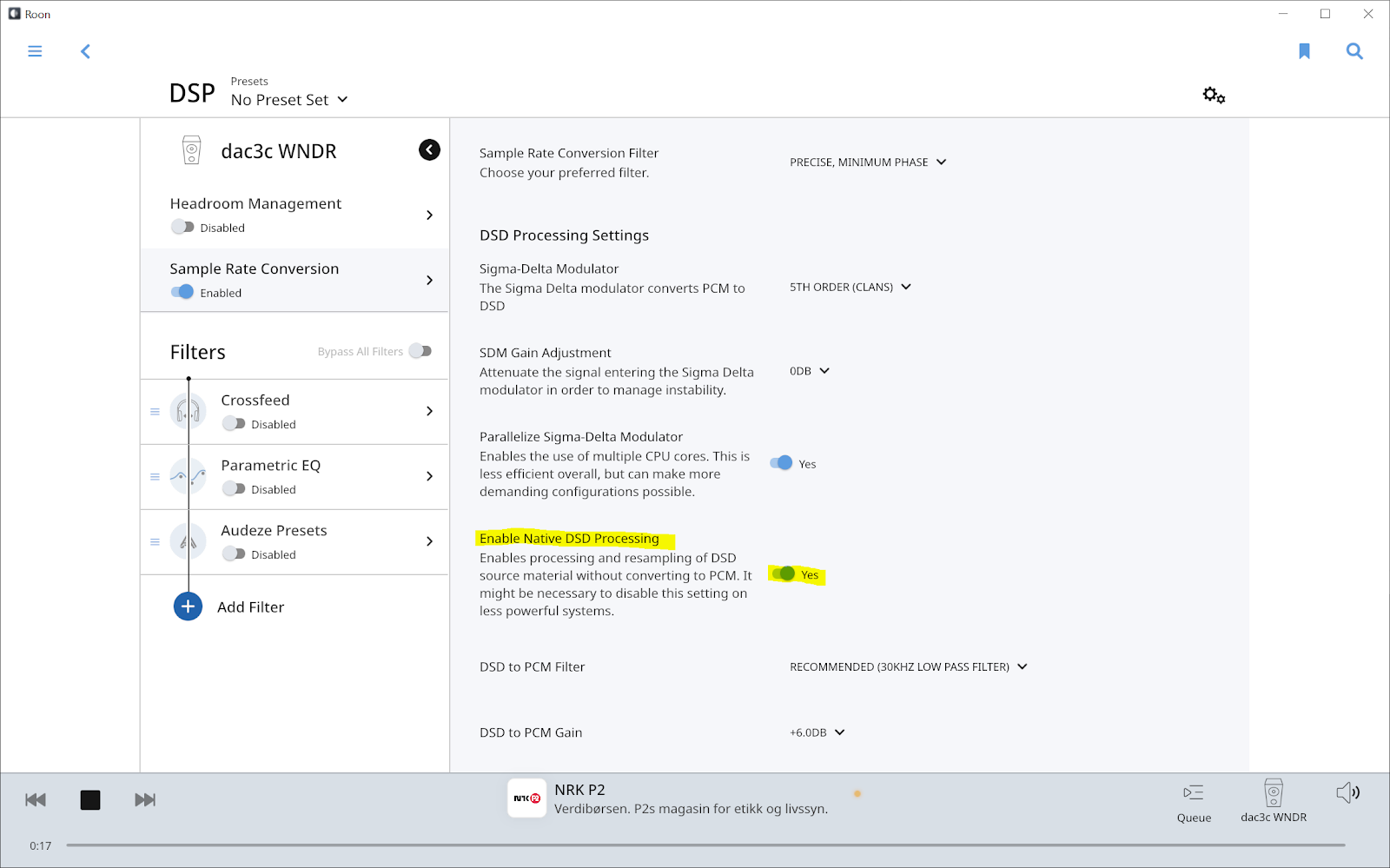Open DSP settings gears icon
Screen dimensions: 1390x868
[1214, 95]
